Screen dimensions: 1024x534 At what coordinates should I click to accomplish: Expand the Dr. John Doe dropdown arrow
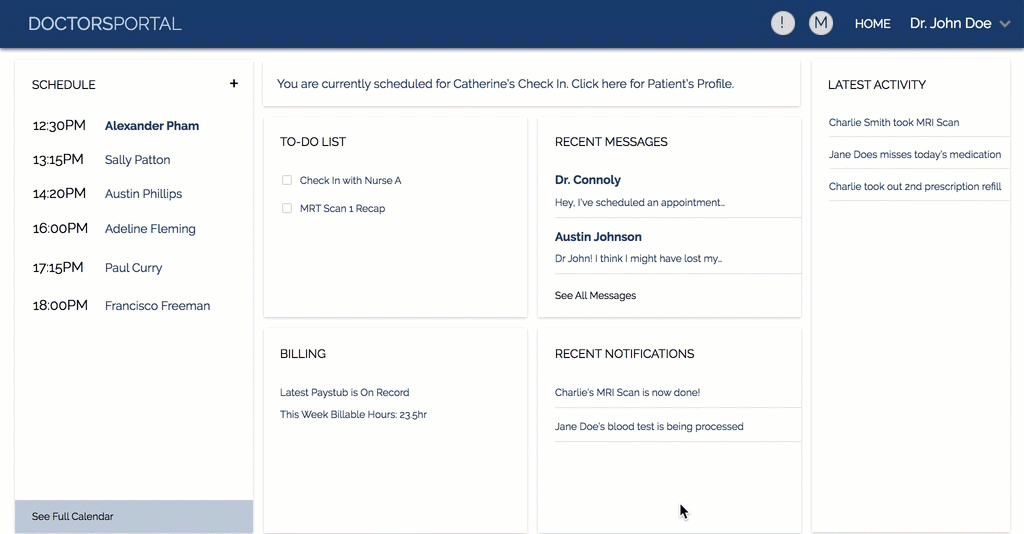1005,24
